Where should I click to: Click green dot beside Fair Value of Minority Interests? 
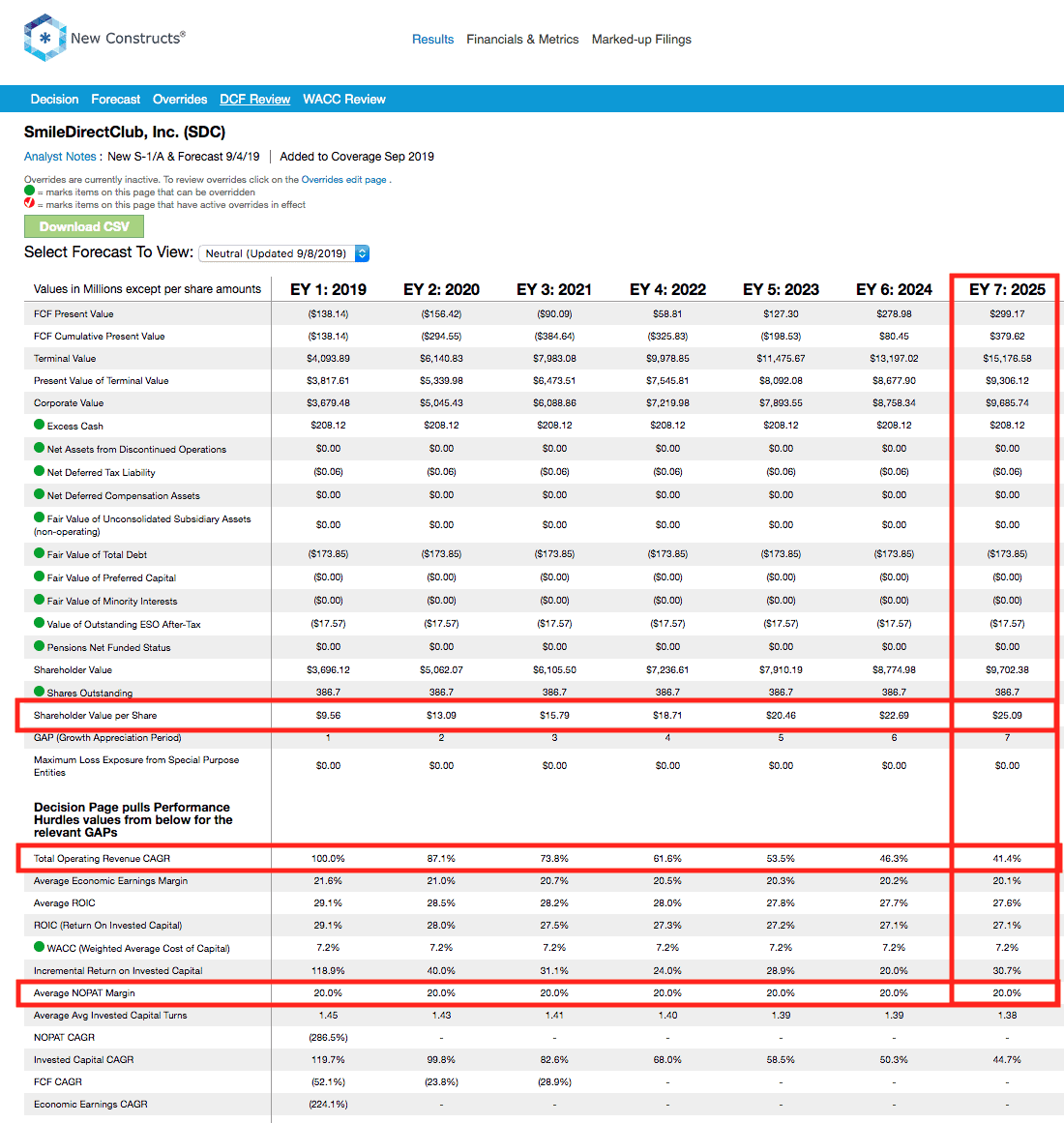[x=40, y=600]
